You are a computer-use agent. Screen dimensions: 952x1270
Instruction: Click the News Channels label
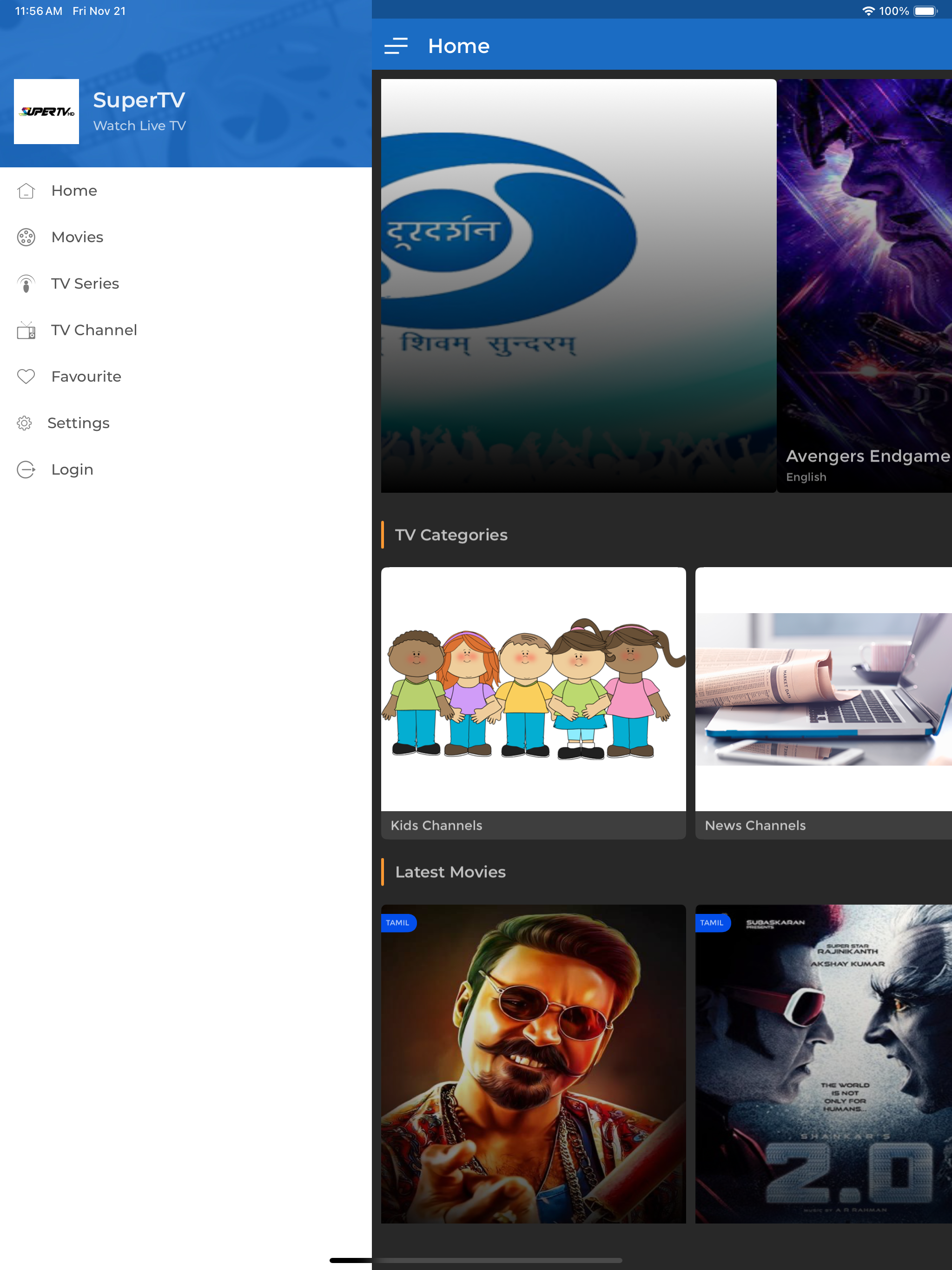755,825
